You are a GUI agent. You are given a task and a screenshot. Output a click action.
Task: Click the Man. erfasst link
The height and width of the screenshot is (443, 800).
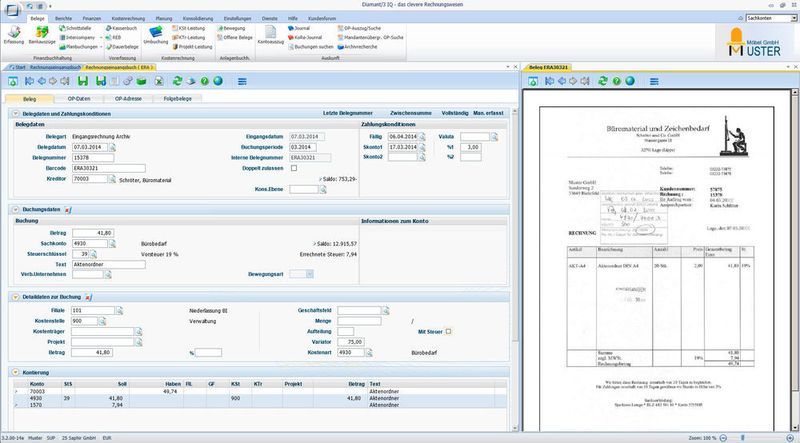(x=488, y=113)
